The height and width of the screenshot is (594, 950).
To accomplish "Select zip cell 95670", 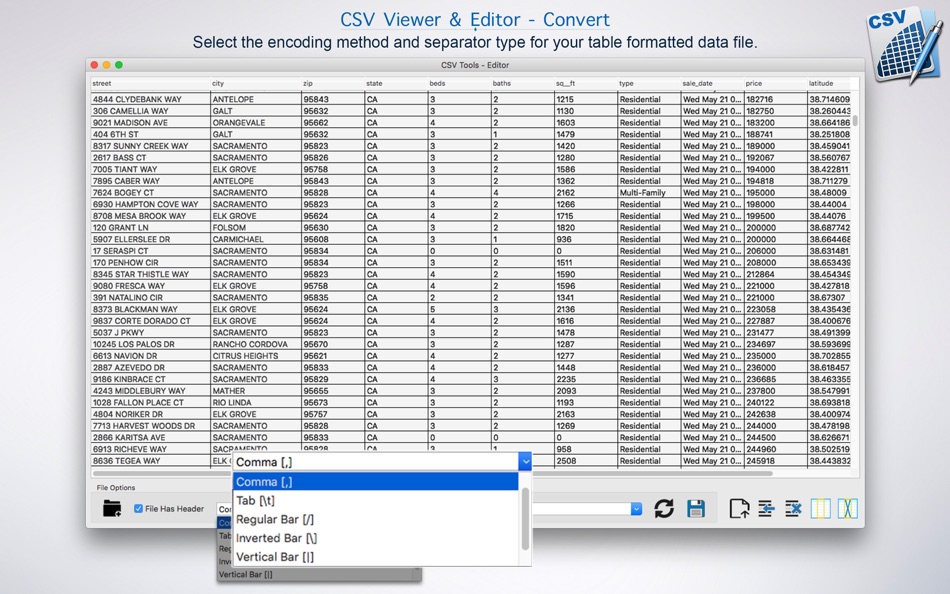I will tap(333, 344).
